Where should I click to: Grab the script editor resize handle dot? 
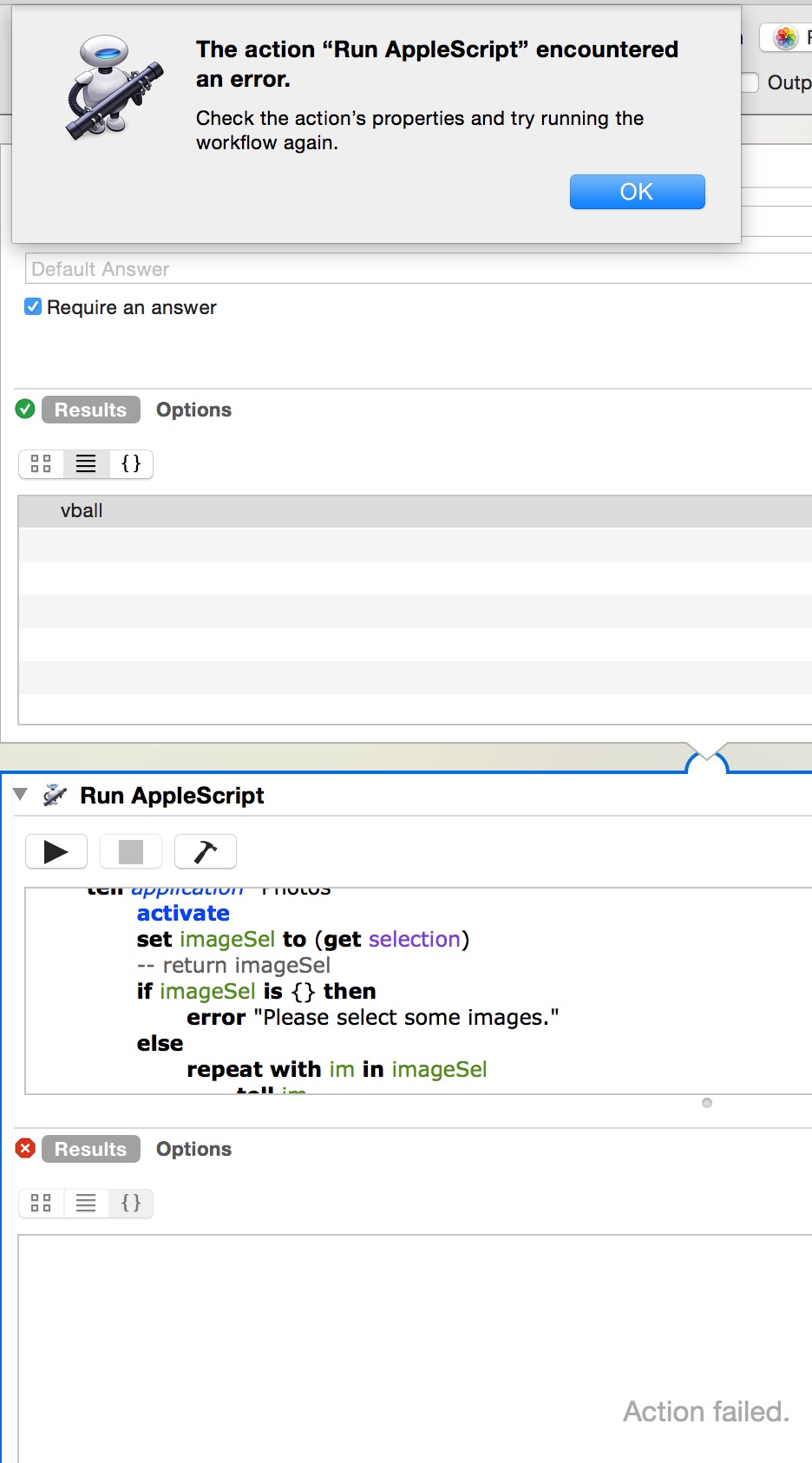click(x=707, y=1103)
